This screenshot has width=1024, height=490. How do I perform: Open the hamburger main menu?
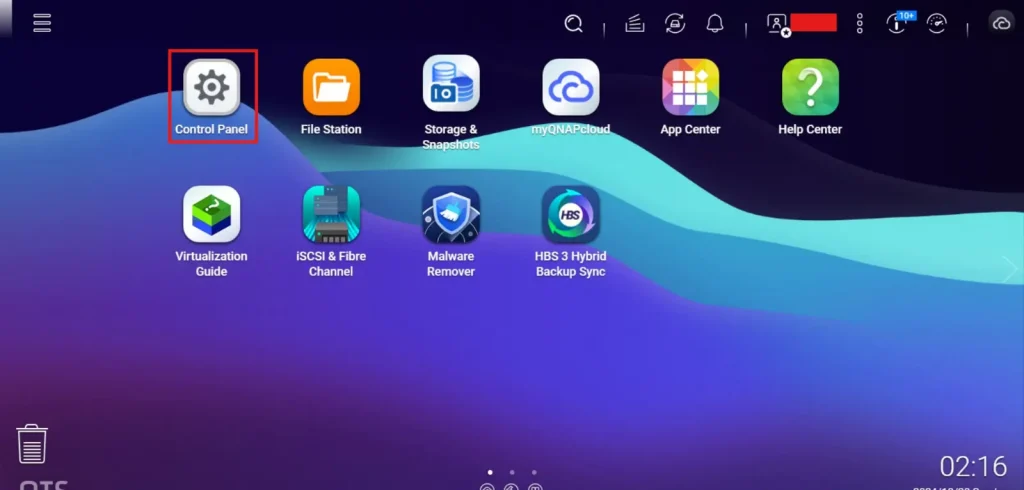click(x=42, y=23)
